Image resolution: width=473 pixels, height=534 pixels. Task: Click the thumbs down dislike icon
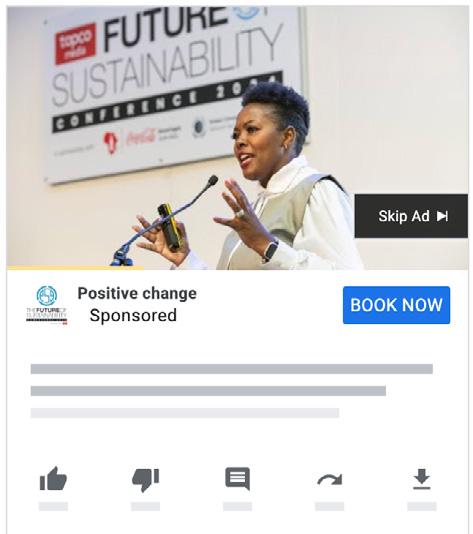[145, 480]
